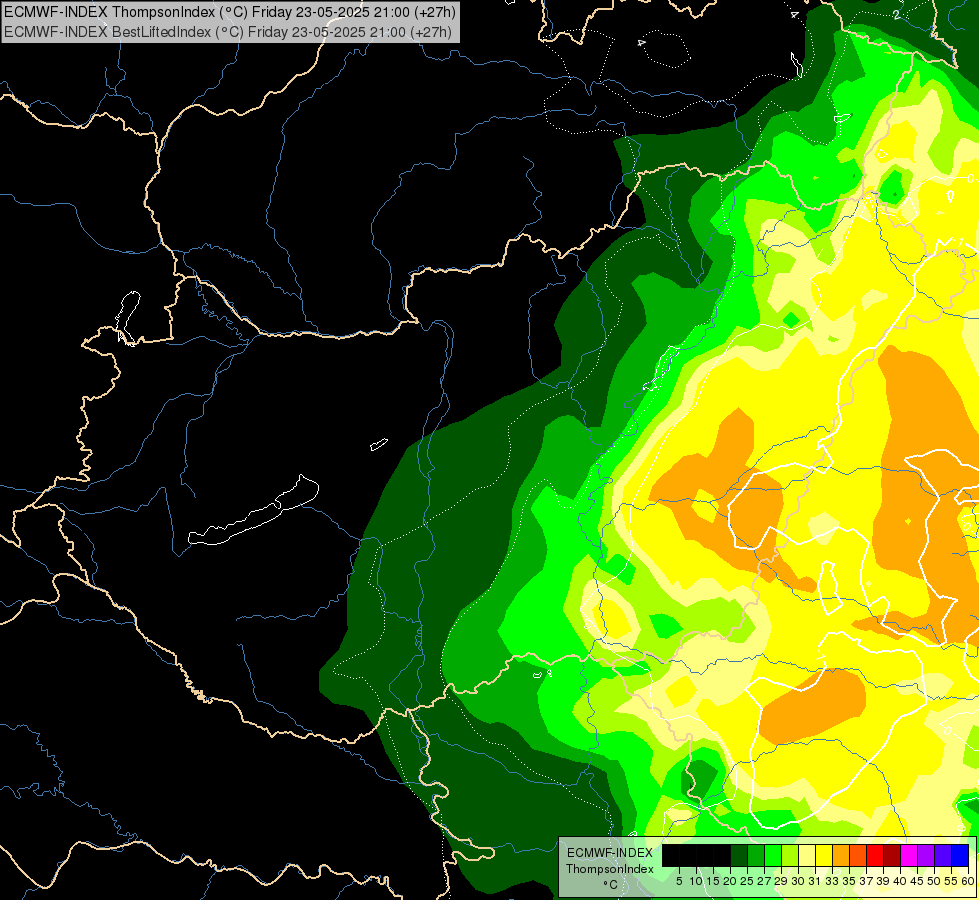The width and height of the screenshot is (979, 900).
Task: Select the purple 45-50 legend swatch
Action: 926,855
